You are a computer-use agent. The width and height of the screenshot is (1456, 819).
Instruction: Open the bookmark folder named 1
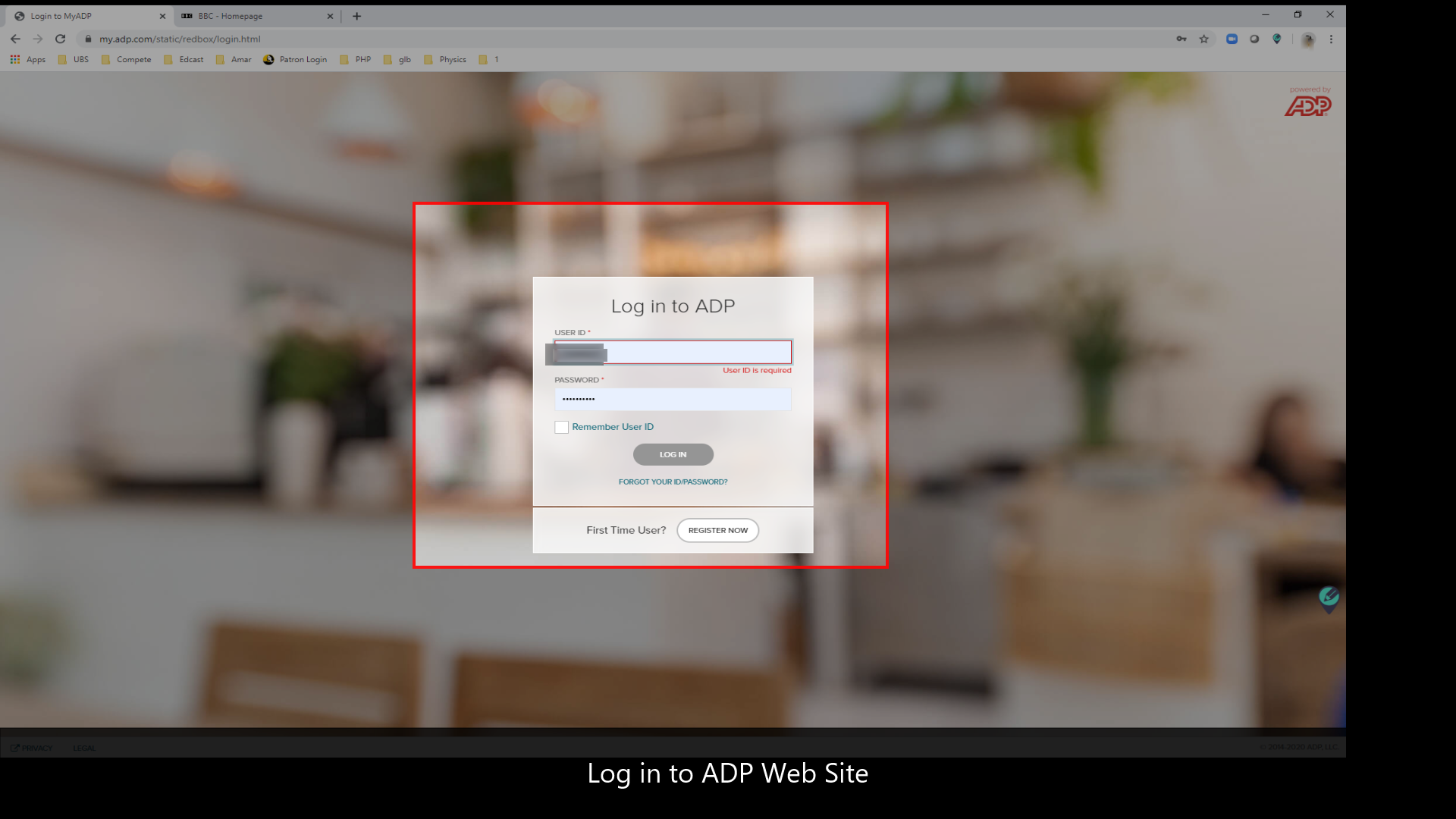[x=489, y=59]
